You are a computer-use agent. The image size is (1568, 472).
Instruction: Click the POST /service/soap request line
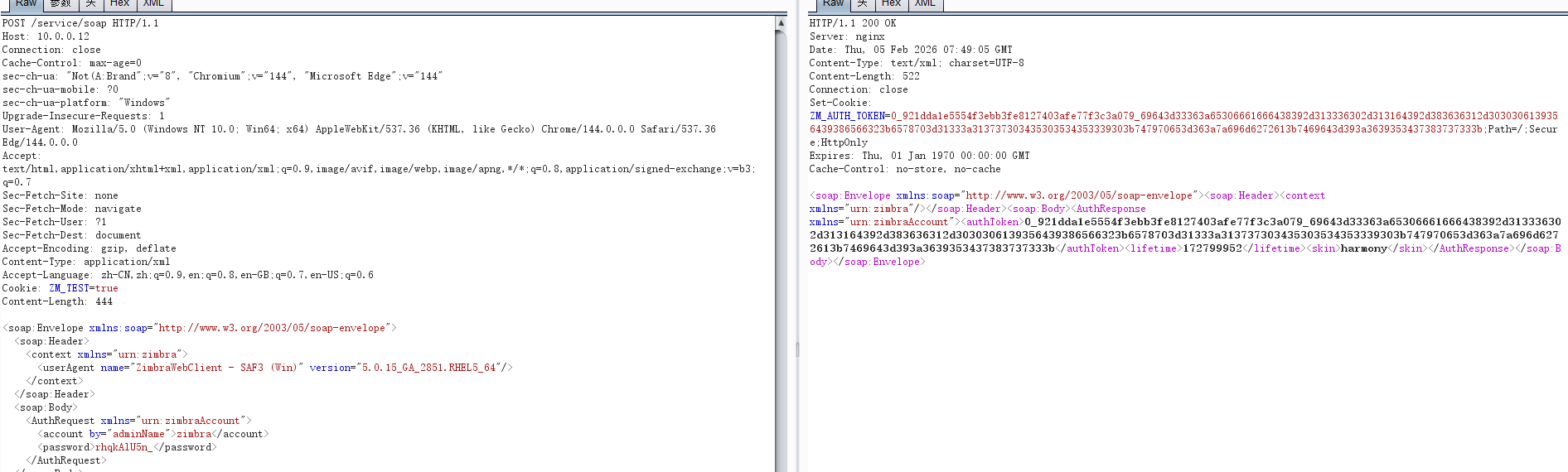[x=80, y=23]
